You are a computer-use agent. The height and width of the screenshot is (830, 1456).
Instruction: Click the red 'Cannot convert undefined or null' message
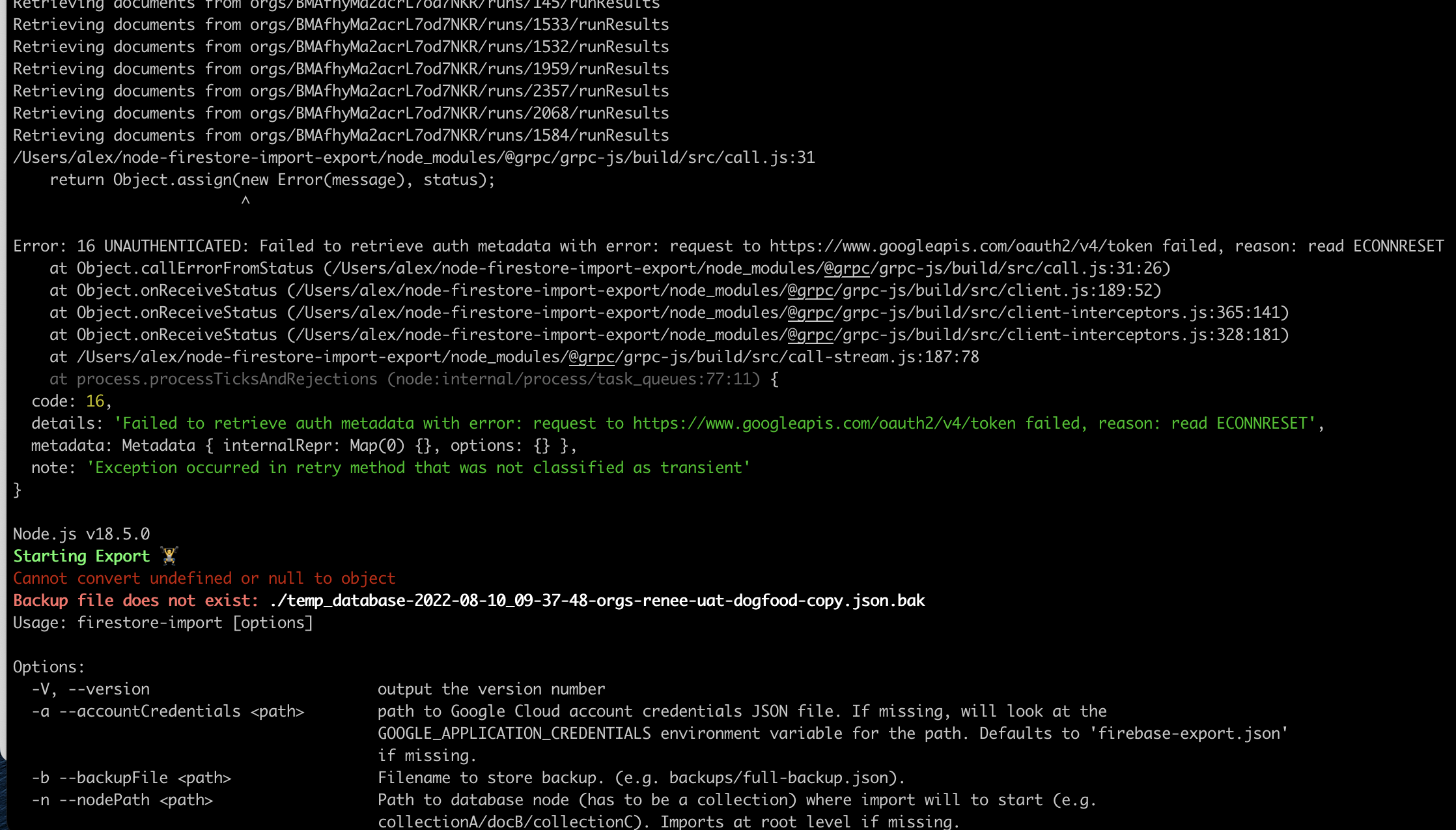click(204, 579)
